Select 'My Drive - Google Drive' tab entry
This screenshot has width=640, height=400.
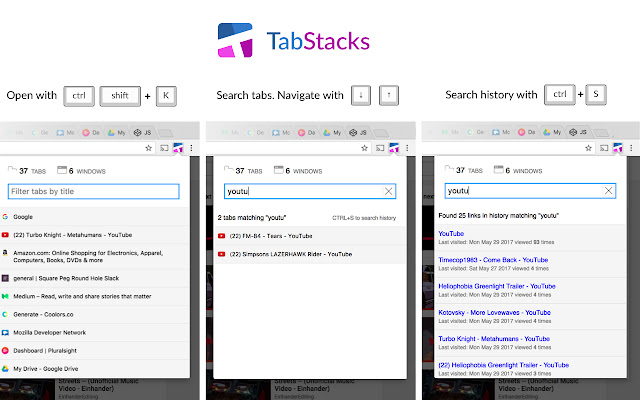coord(95,369)
